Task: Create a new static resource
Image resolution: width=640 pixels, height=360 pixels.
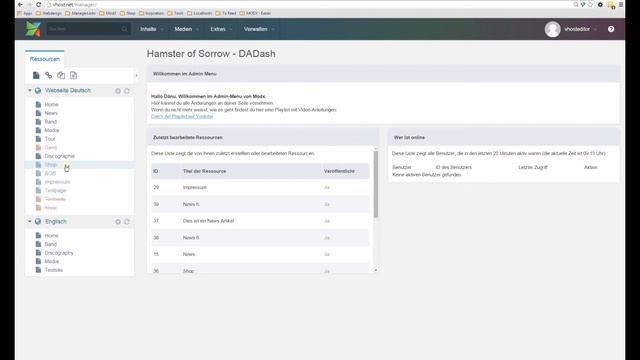Action: [x=73, y=75]
